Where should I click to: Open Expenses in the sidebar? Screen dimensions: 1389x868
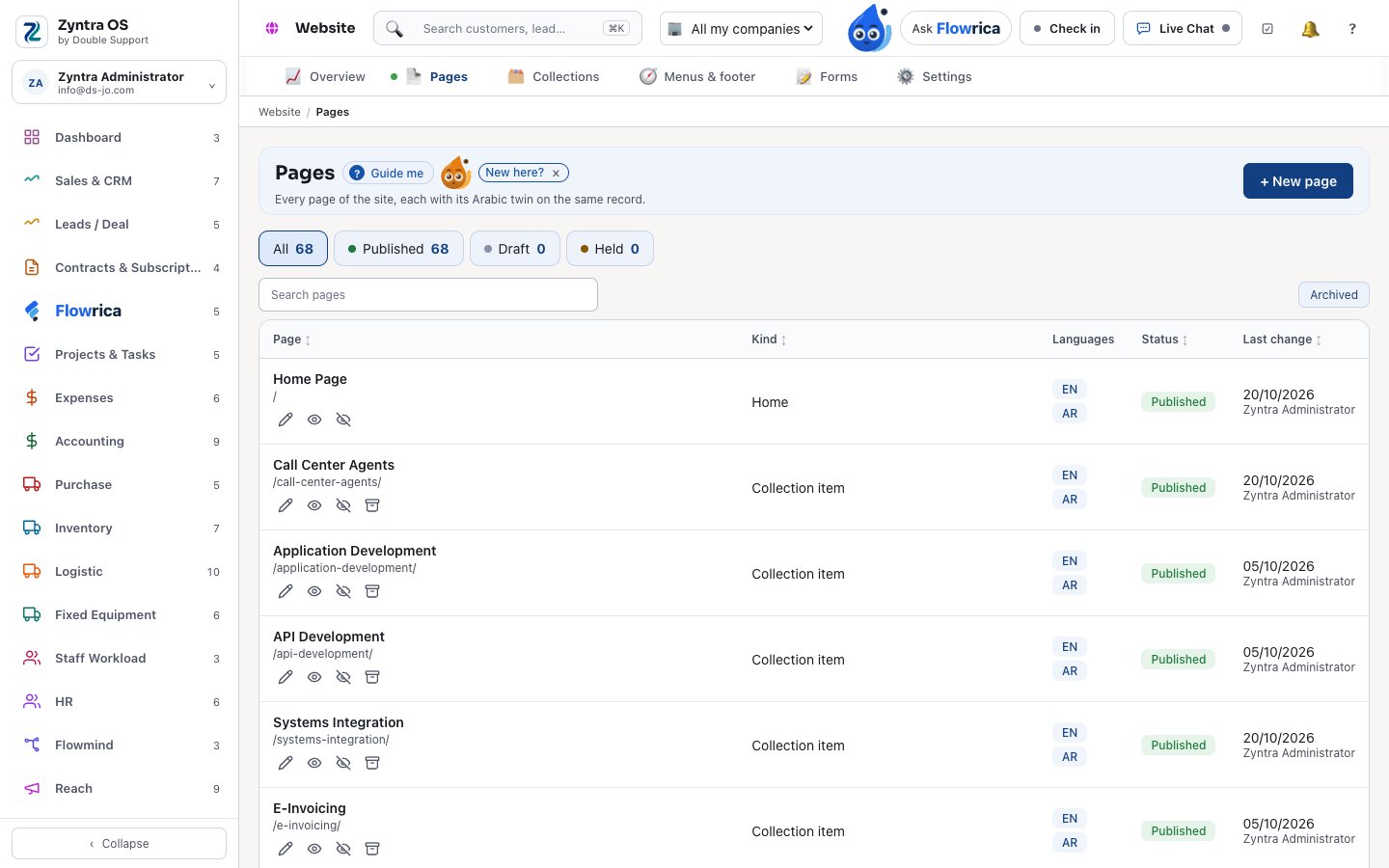coord(120,398)
